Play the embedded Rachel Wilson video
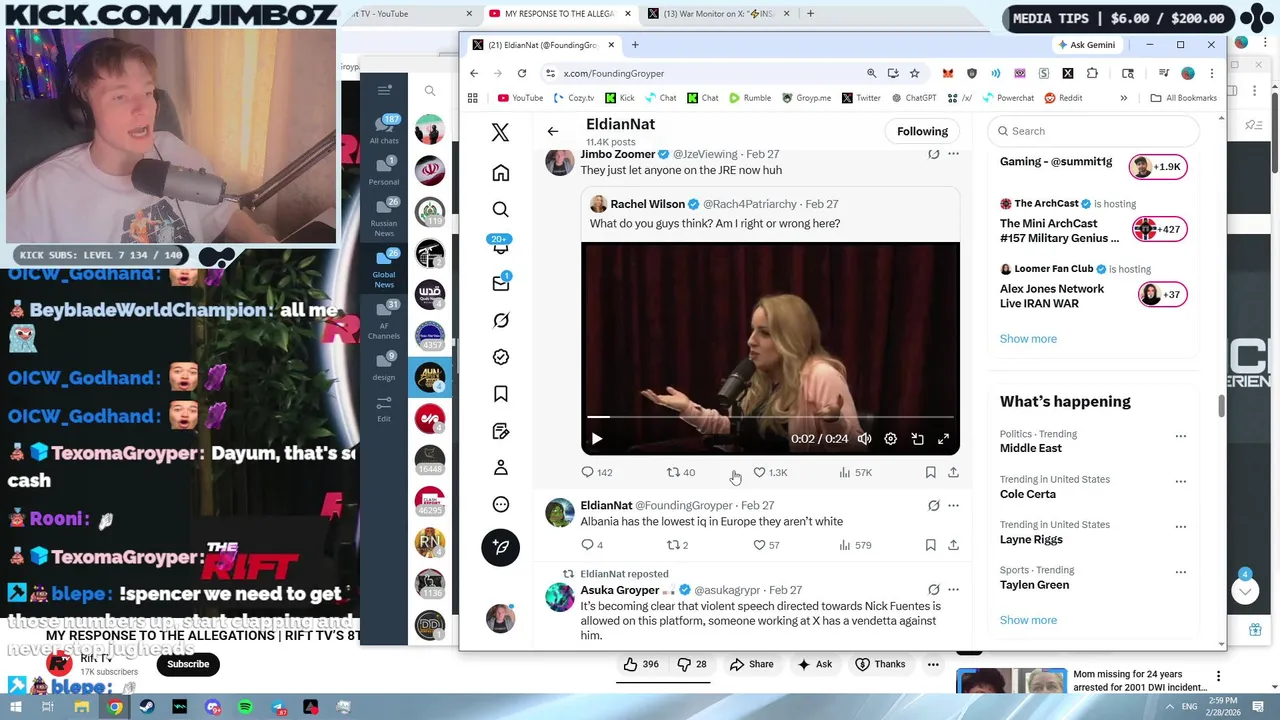 [597, 439]
